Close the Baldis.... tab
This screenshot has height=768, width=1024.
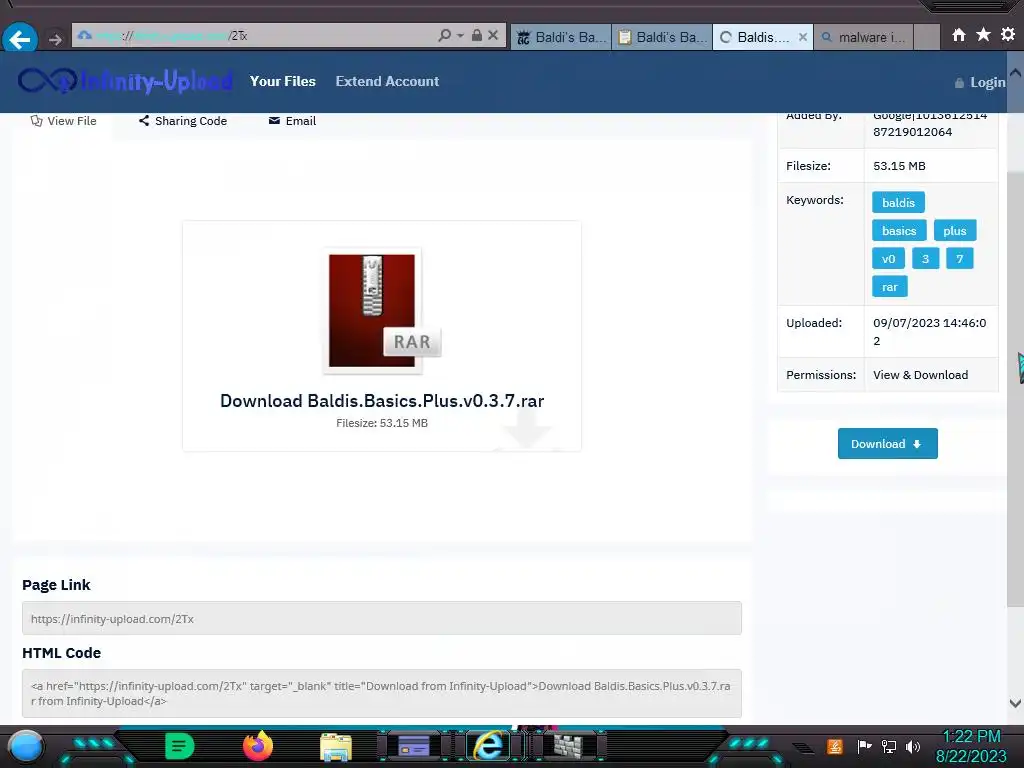(x=803, y=37)
